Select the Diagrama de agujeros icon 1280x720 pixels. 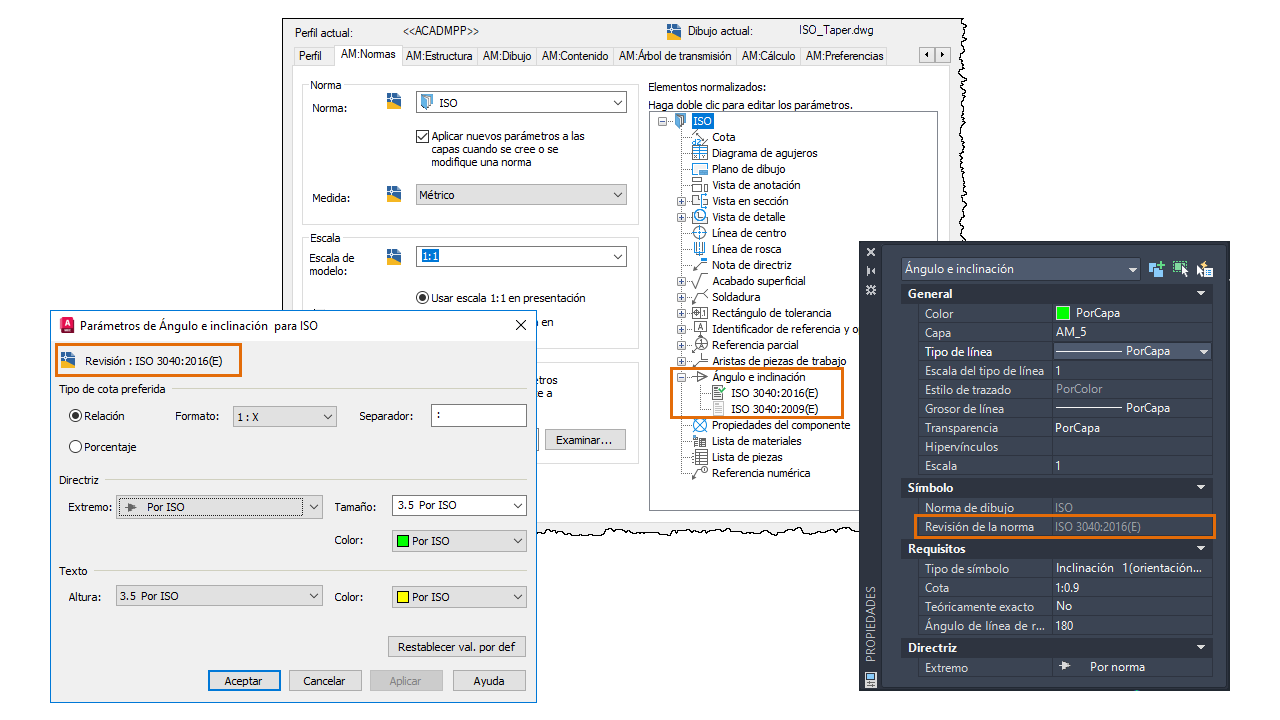(700, 153)
